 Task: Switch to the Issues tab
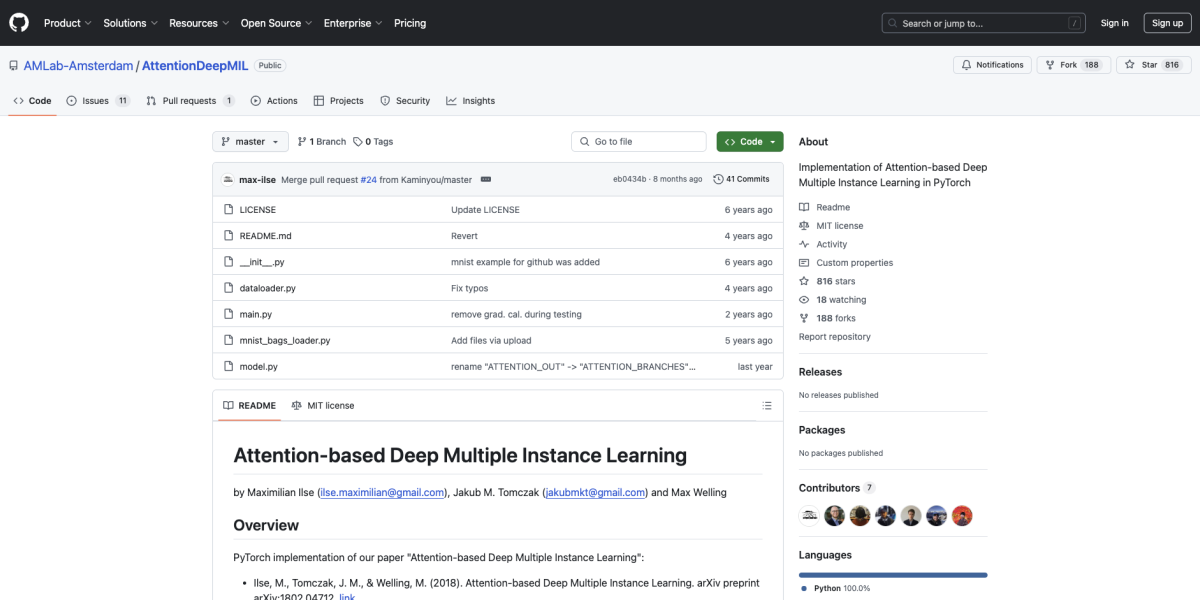[x=97, y=101]
